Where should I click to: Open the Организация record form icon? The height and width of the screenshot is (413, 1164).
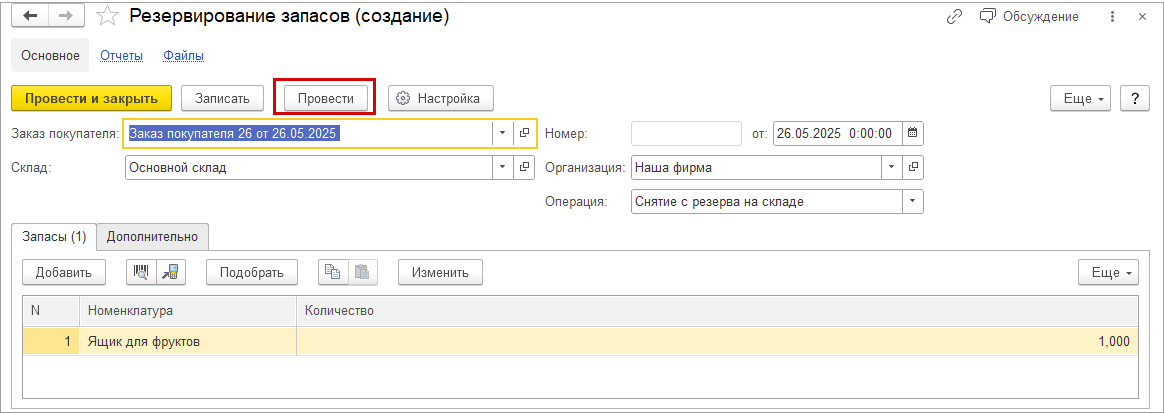913,168
